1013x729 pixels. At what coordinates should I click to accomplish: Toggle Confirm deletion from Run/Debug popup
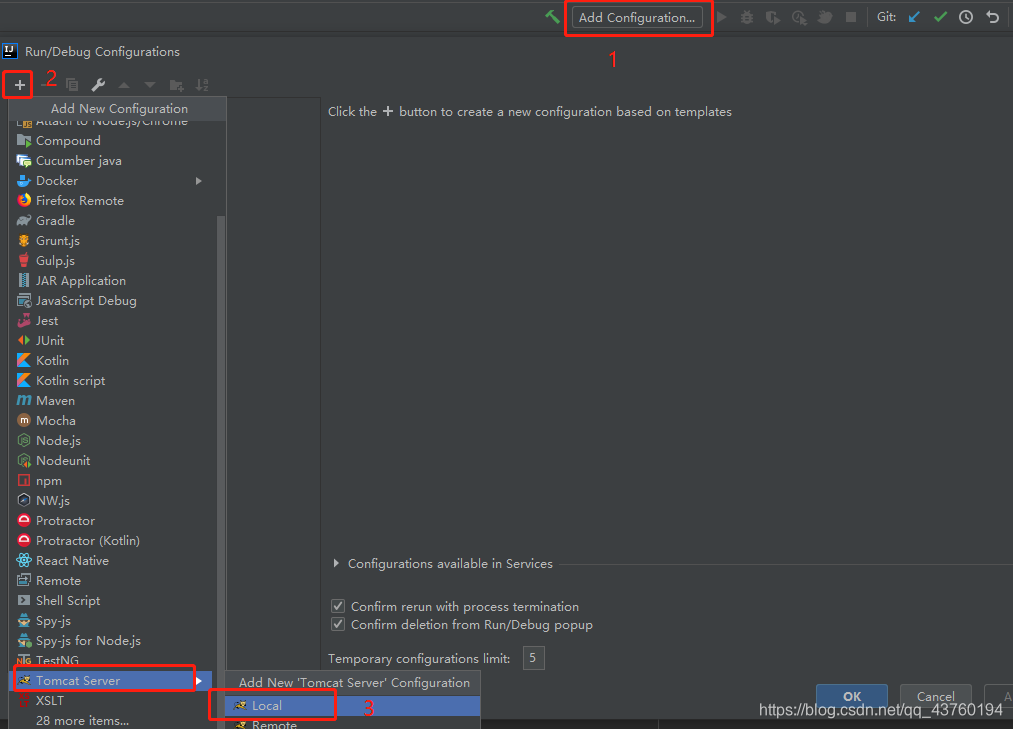click(338, 624)
